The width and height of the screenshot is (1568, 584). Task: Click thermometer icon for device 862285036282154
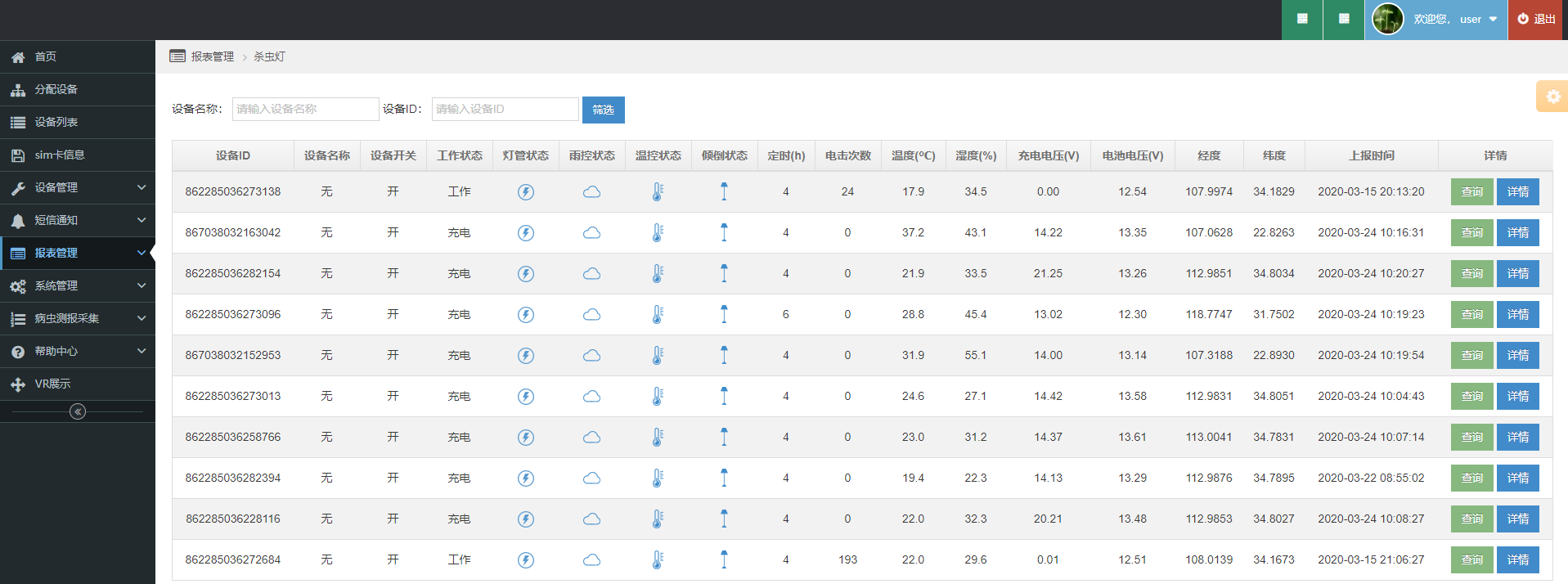pos(658,274)
